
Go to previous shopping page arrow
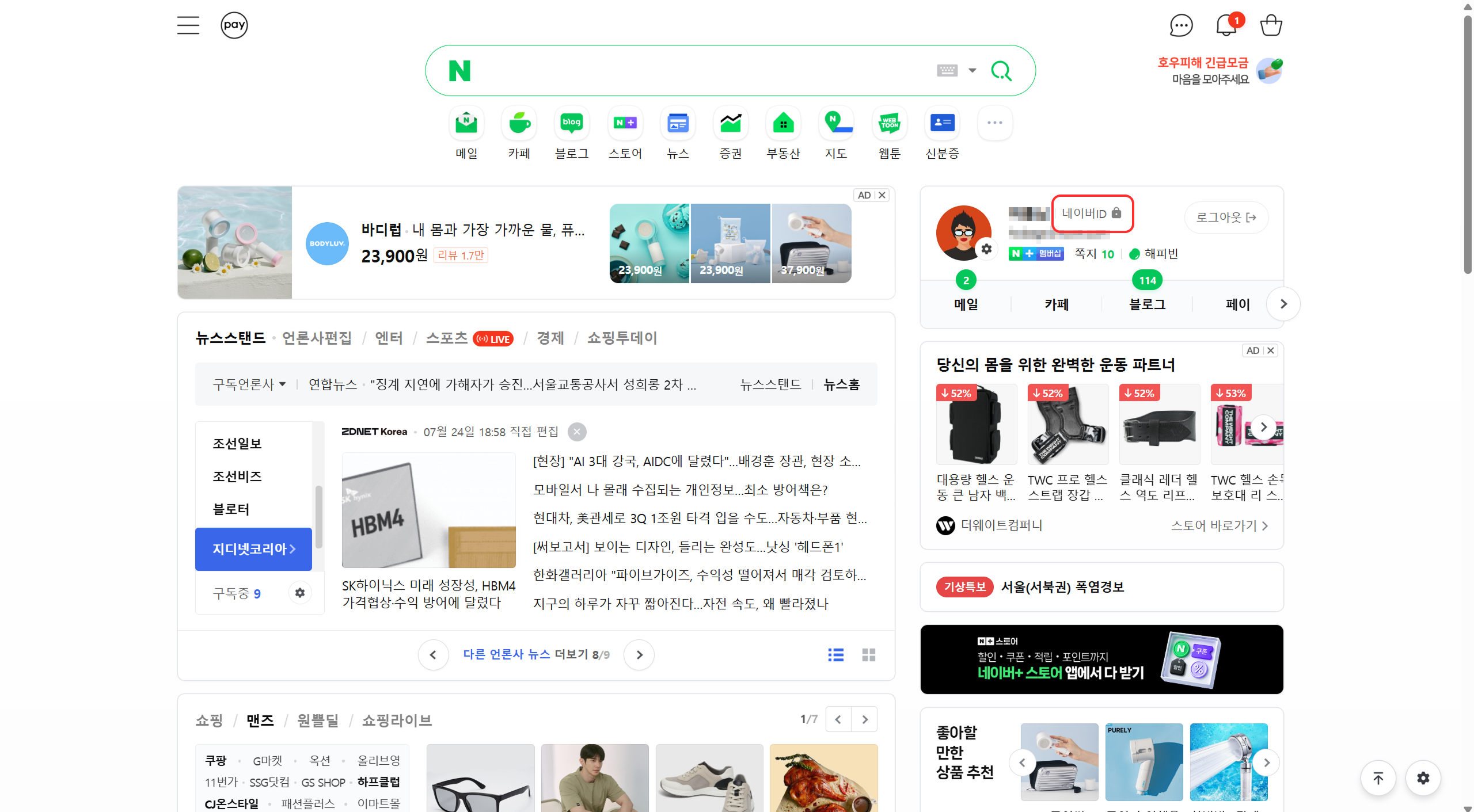838,719
